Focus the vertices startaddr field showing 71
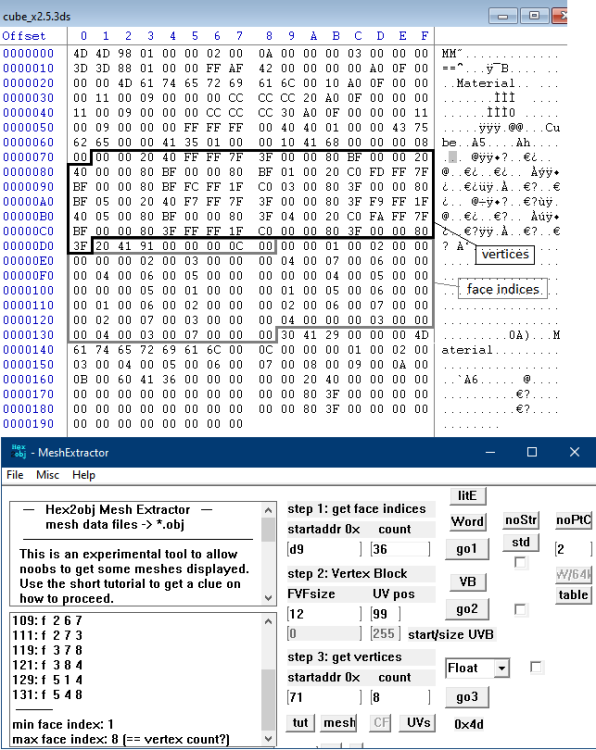596x750 pixels. (x=324, y=697)
